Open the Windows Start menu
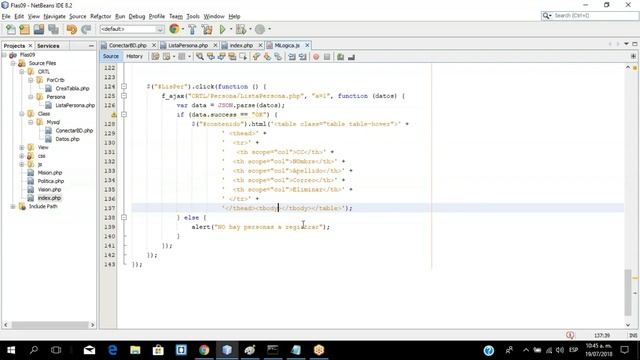The width and height of the screenshot is (640, 360). [x=11, y=350]
